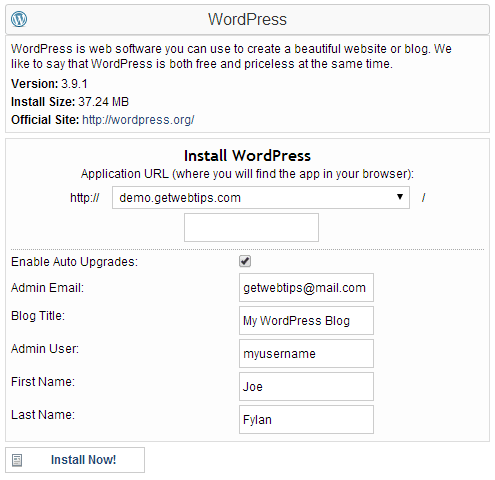Click the Install Now! button
Screen dimensions: 495x480
click(x=75, y=460)
